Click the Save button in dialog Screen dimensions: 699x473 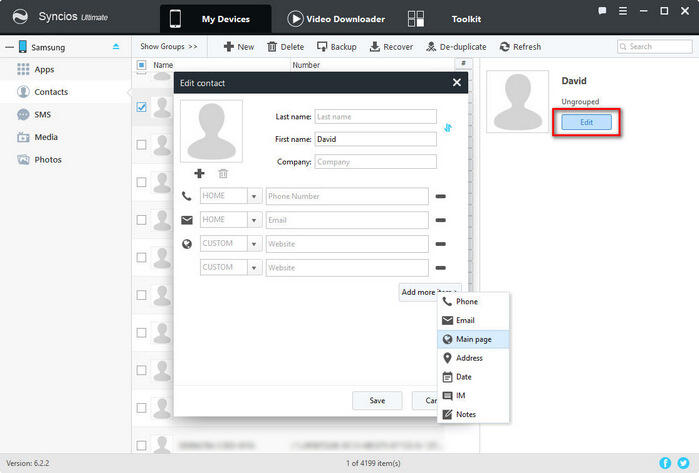[377, 400]
